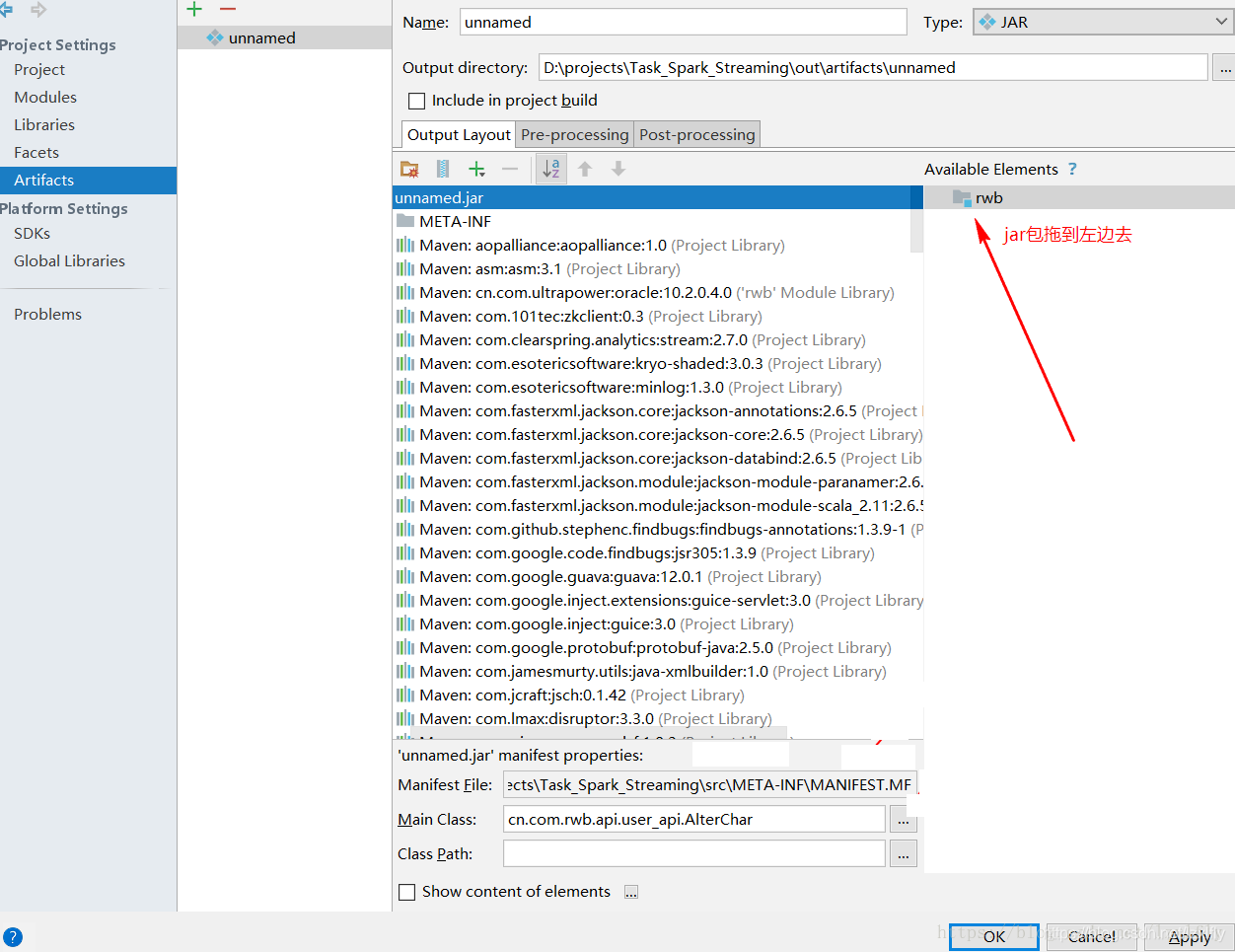Click the move up arrow icon
This screenshot has width=1235, height=952.
[585, 169]
